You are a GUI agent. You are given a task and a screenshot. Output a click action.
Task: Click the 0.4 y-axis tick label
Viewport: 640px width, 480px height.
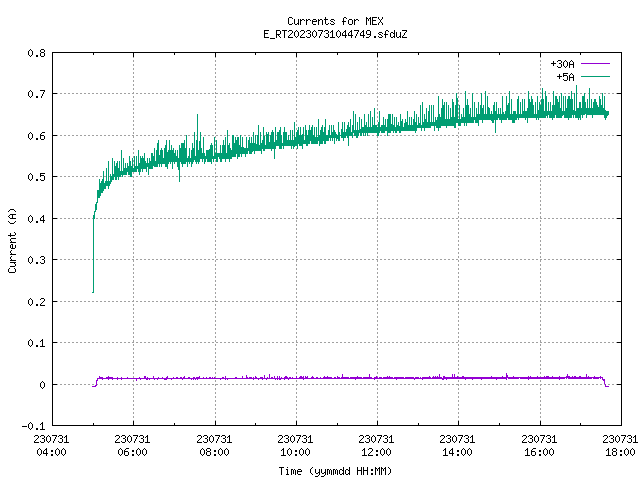click(36, 219)
